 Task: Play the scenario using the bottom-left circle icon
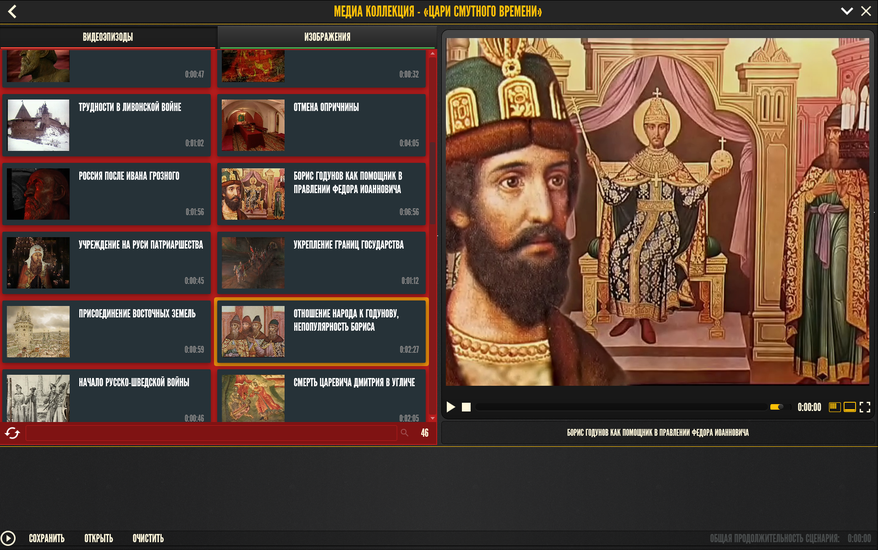point(9,538)
